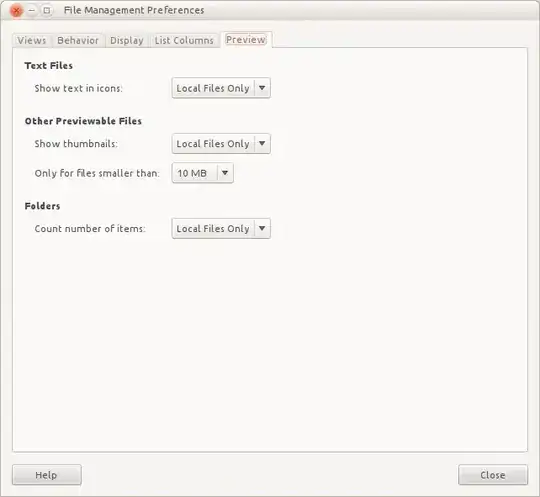Open the 10 MB file size dropdown
The width and height of the screenshot is (540, 497).
pos(202,173)
